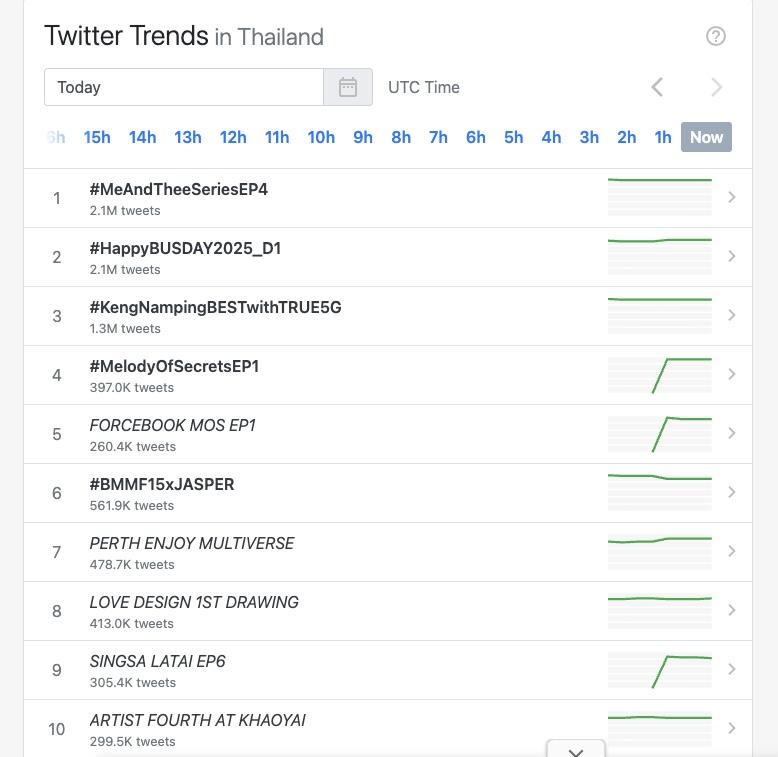Switch to 12h ago tab
778x757 pixels.
(233, 137)
